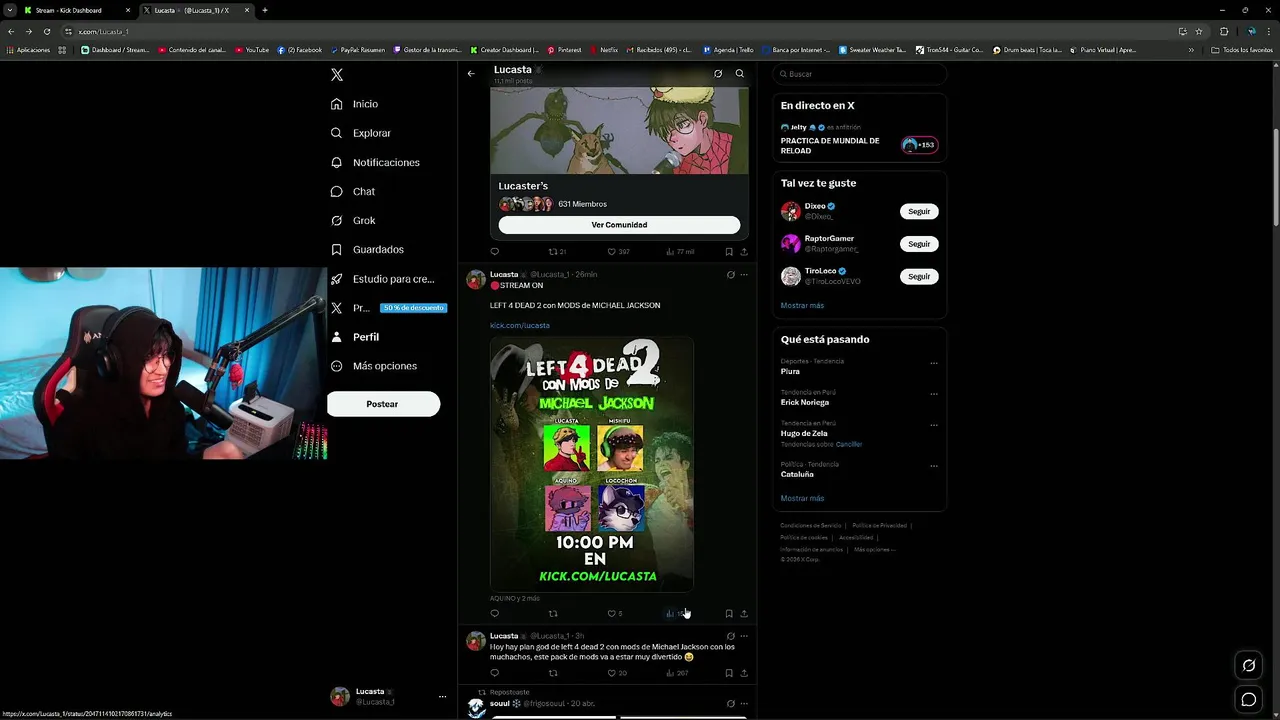1280x720 pixels.
Task: Go back with the profile header arrow
Action: [x=471, y=73]
